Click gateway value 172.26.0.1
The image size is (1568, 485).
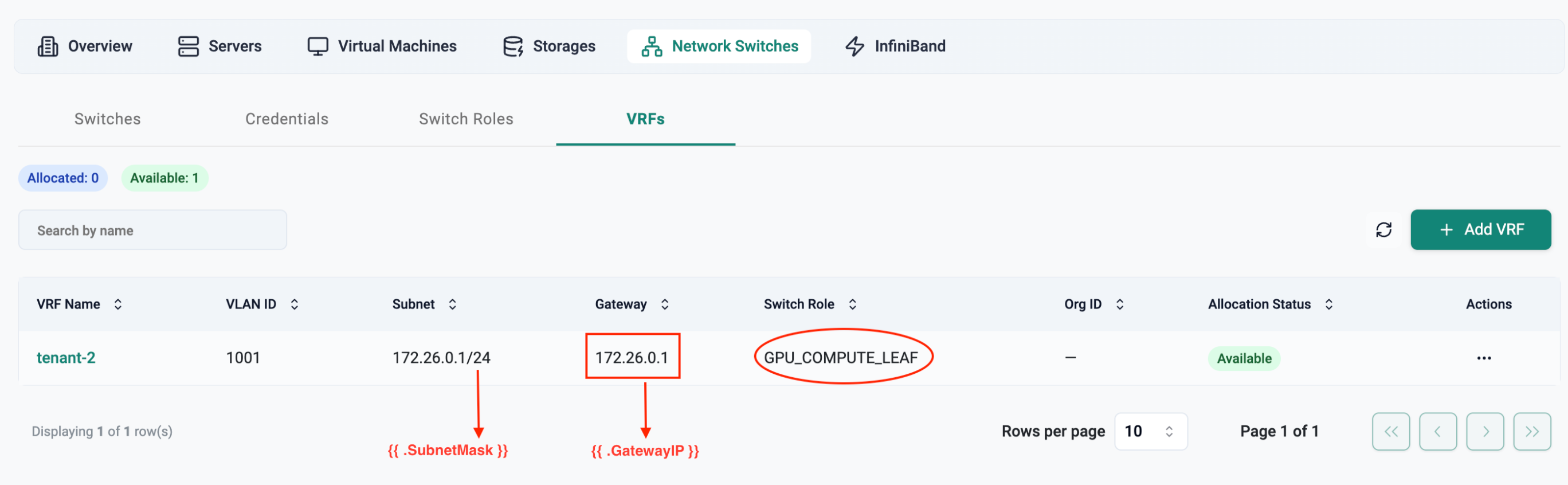pos(632,358)
